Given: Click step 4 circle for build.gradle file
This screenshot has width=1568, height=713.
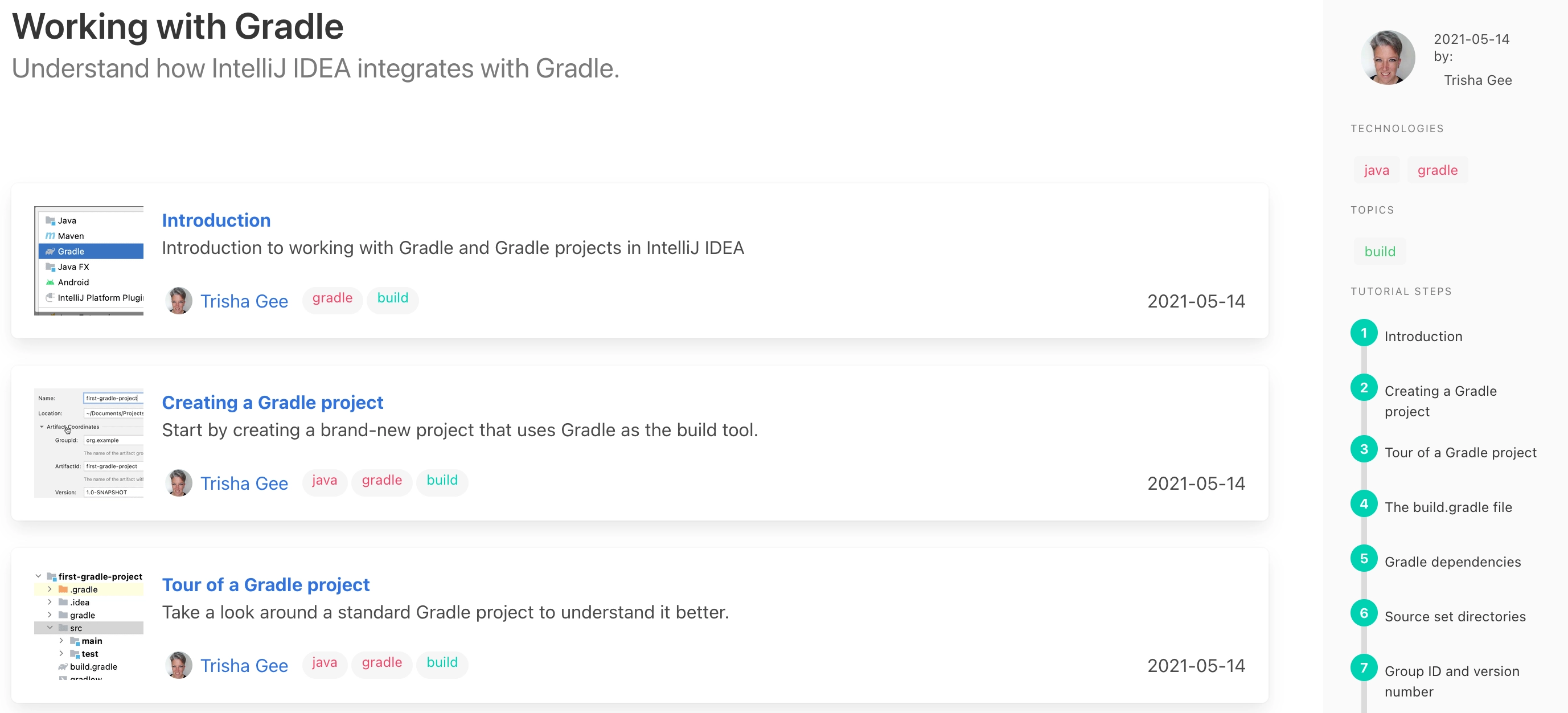Looking at the screenshot, I should (x=1364, y=503).
